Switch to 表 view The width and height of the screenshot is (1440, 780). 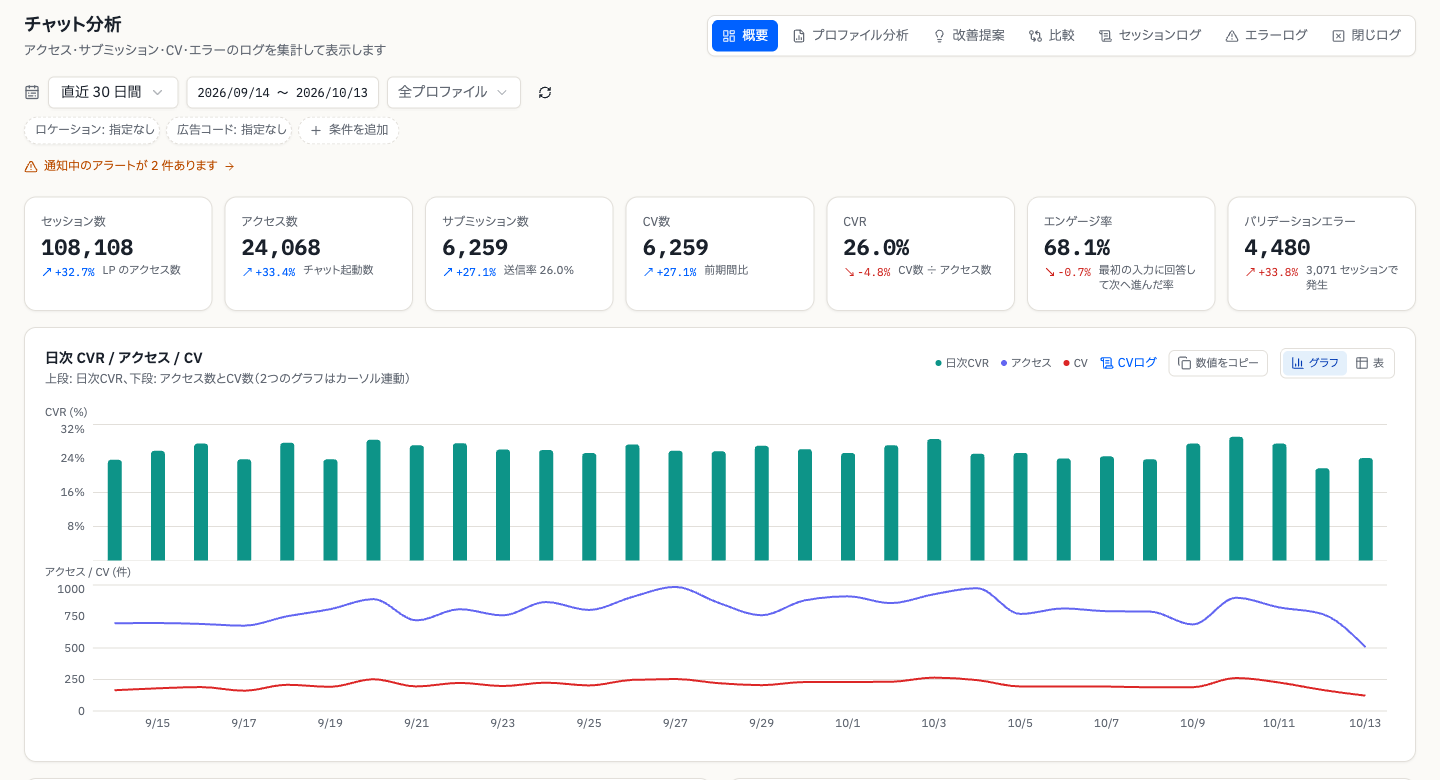[x=1370, y=363]
